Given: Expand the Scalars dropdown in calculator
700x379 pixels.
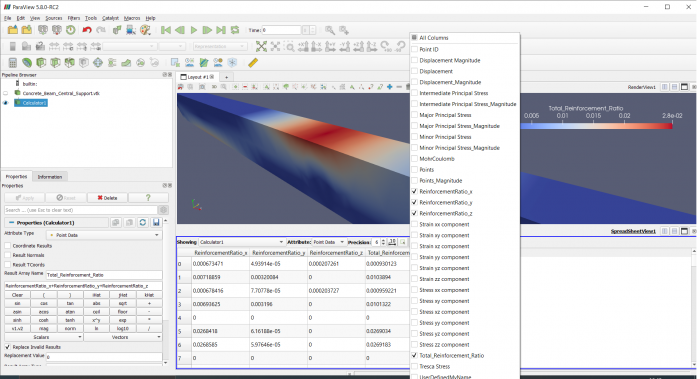Looking at the screenshot, I should [44, 337].
